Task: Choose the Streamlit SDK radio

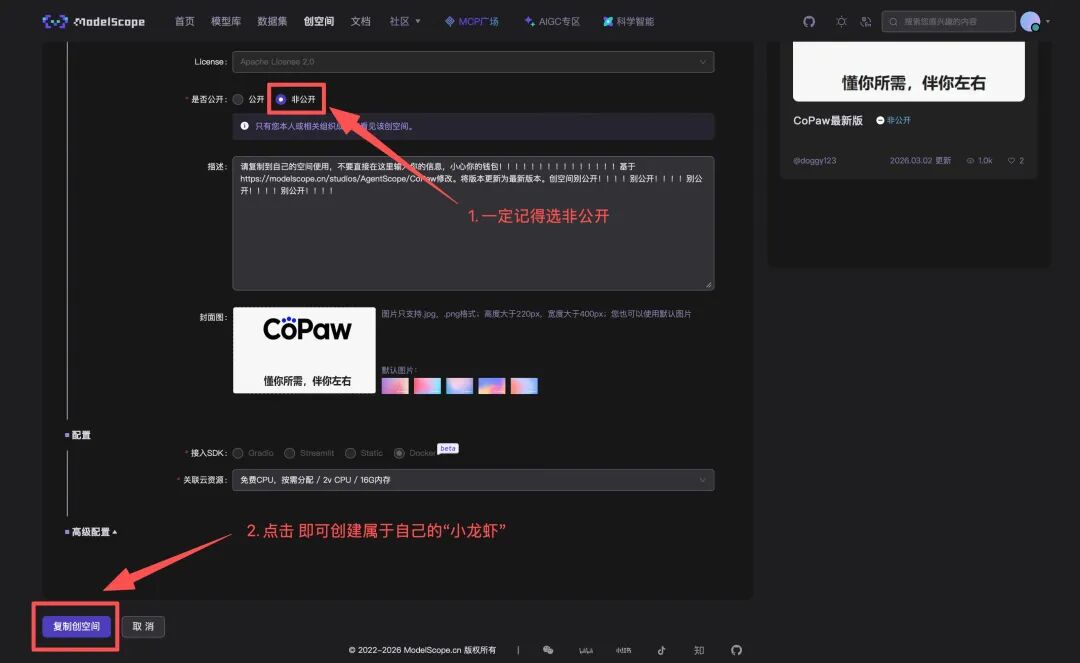Action: coord(290,453)
